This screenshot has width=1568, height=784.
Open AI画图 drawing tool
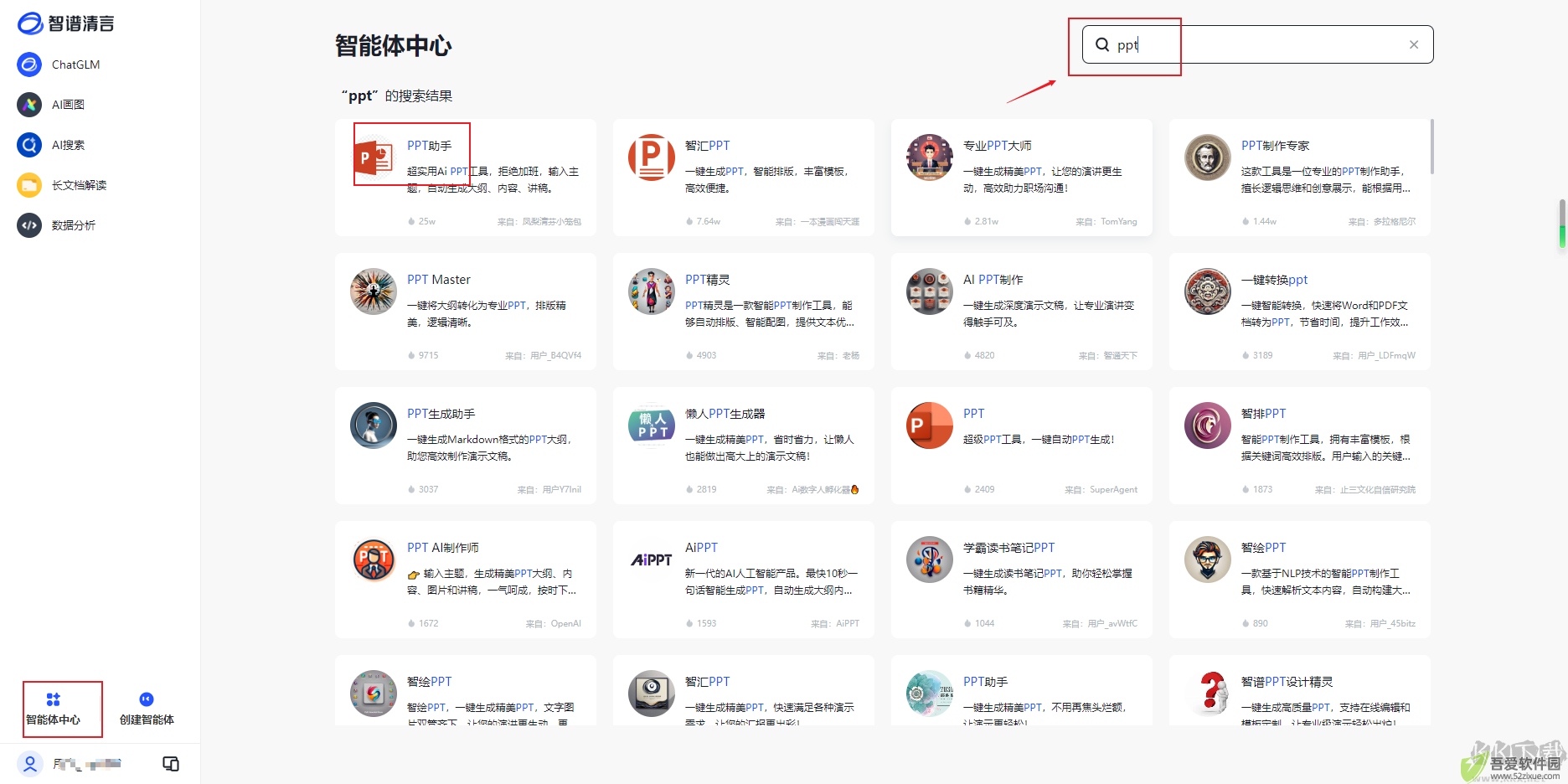coord(51,105)
